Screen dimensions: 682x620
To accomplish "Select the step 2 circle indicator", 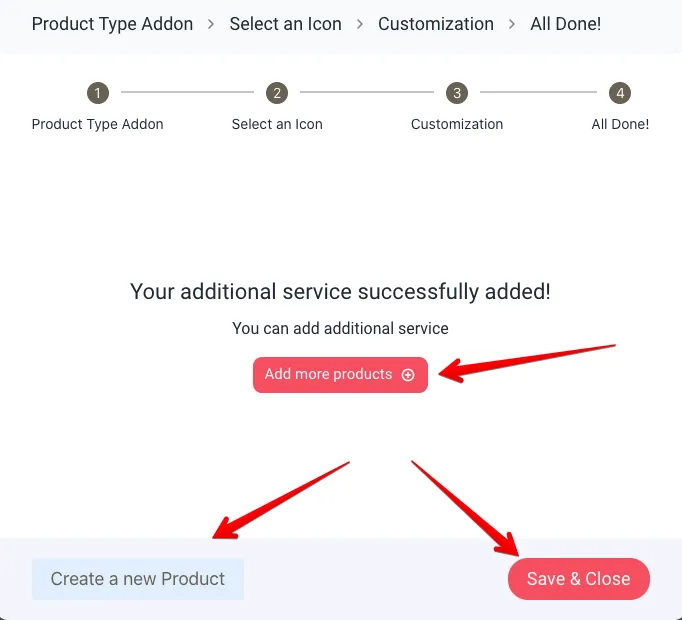I will 277,93.
